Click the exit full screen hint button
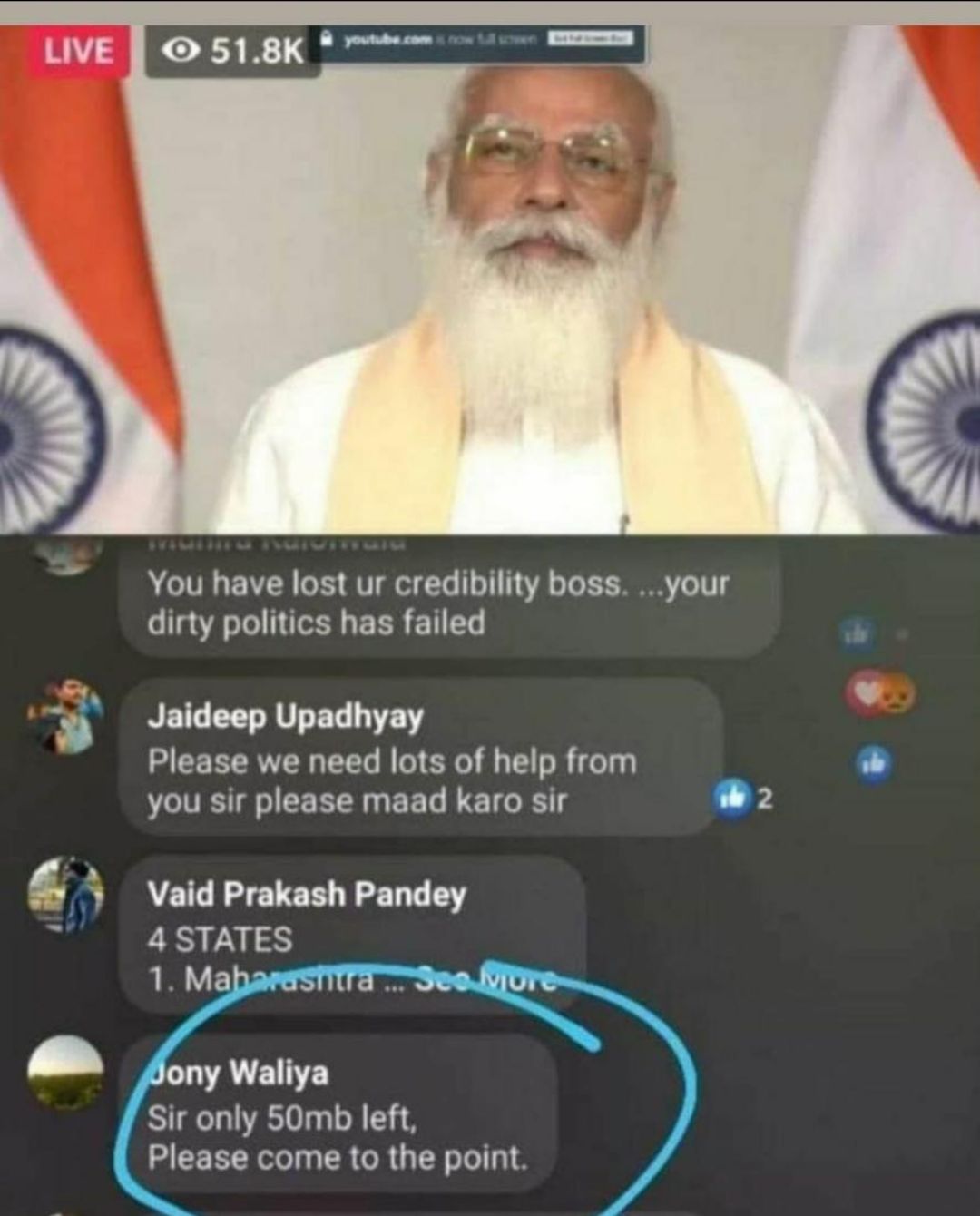The height and width of the screenshot is (1216, 980). pos(593,39)
